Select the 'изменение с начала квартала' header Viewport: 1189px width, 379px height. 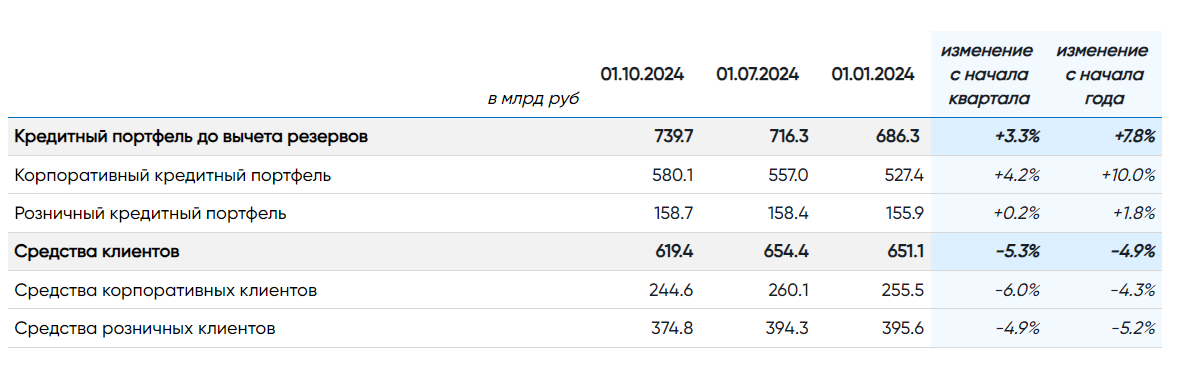click(987, 74)
